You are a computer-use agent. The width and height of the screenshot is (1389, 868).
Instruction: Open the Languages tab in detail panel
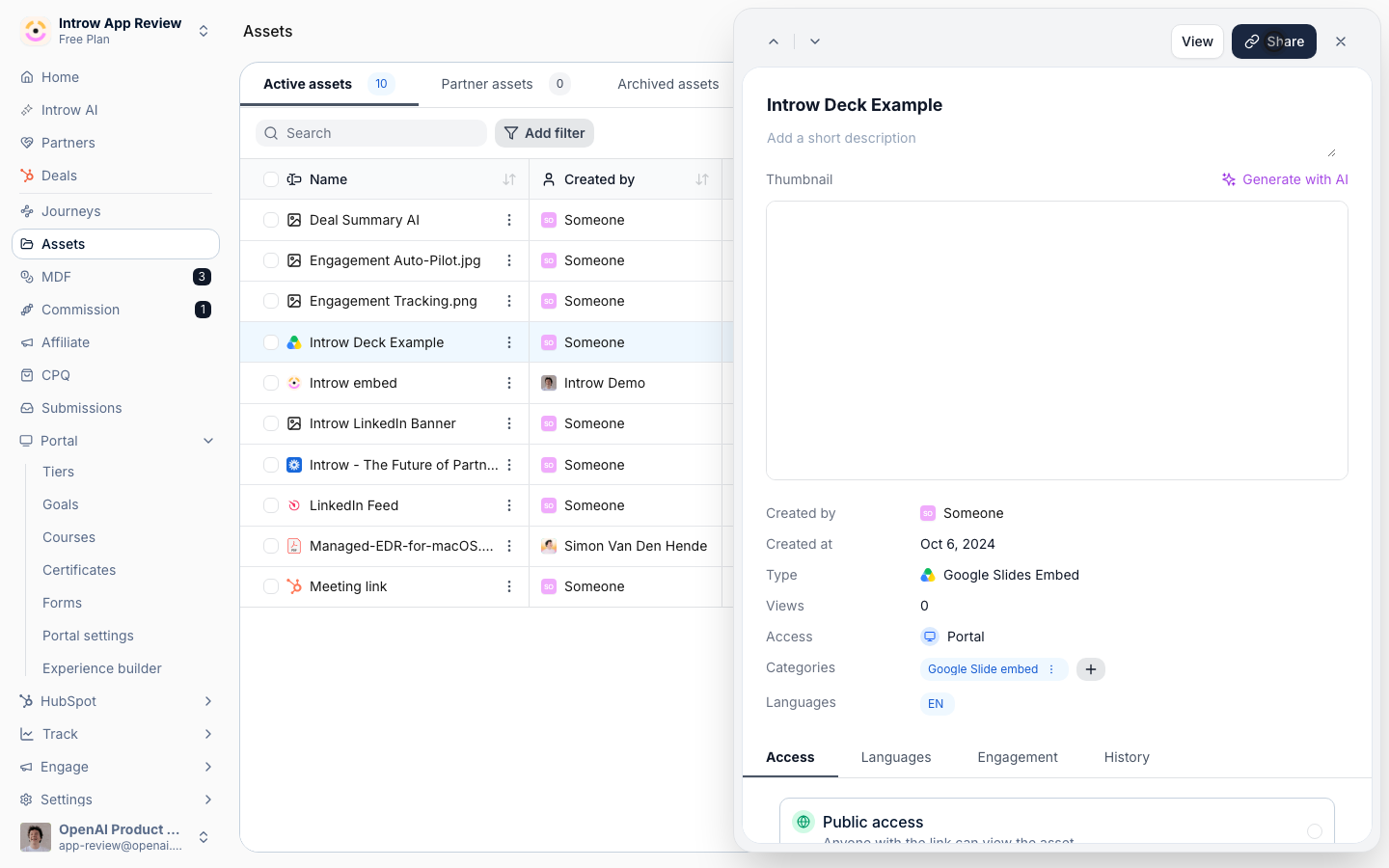point(896,757)
